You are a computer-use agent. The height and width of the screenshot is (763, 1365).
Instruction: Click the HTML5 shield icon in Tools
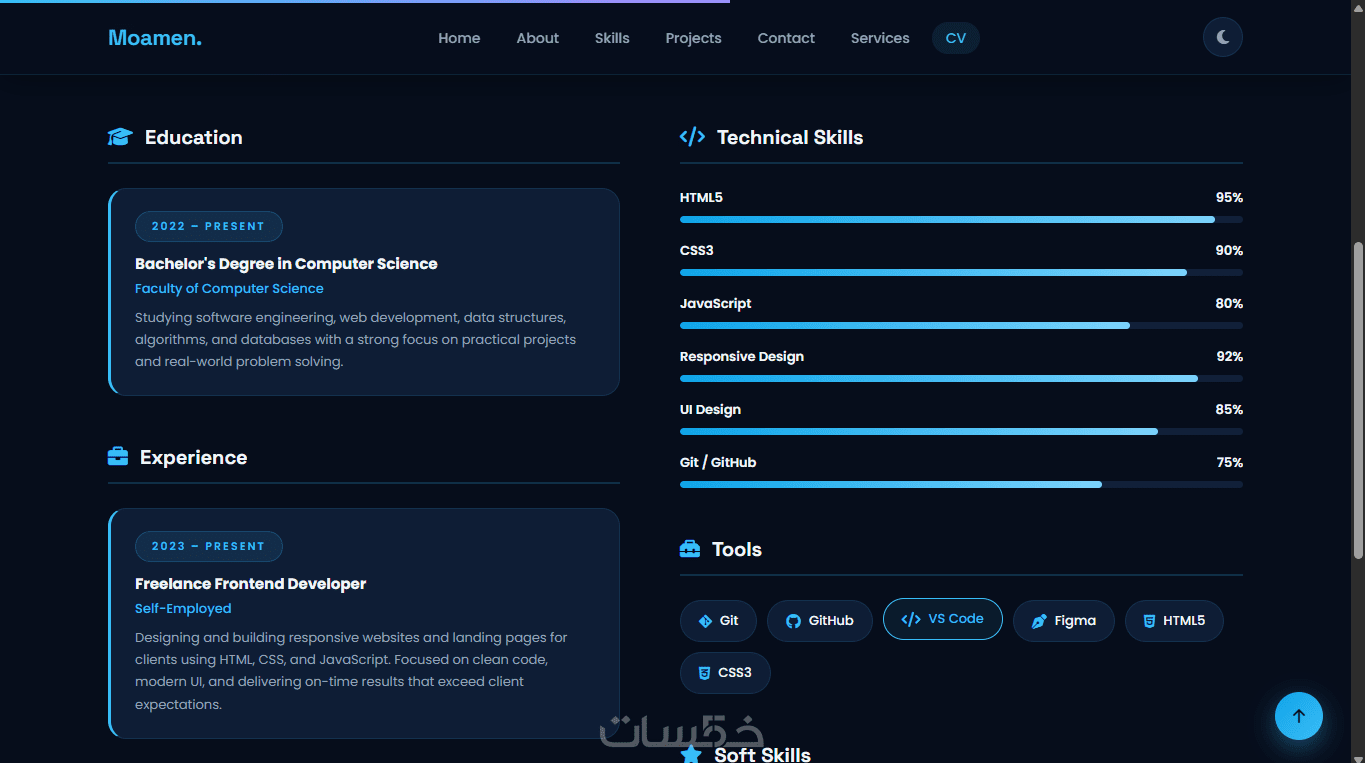[x=1149, y=621]
